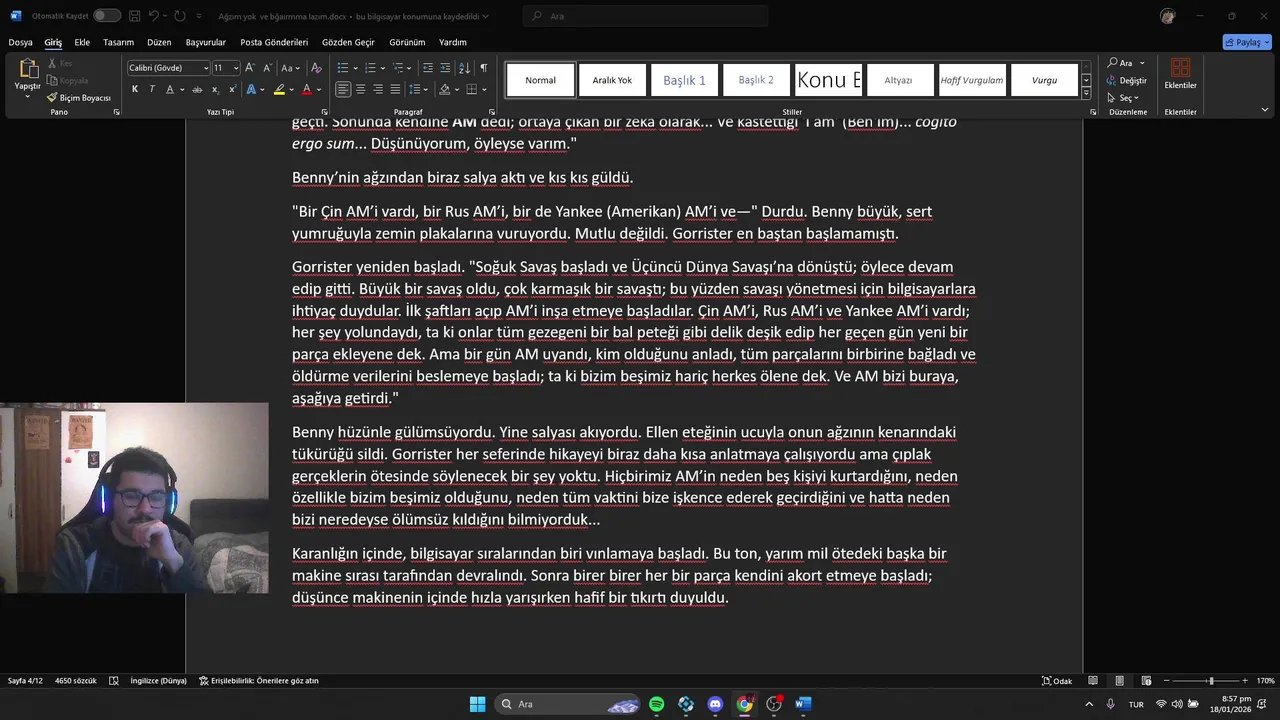Click the Sayfa 4/12 page indicator
This screenshot has height=720, width=1280.
(x=25, y=681)
